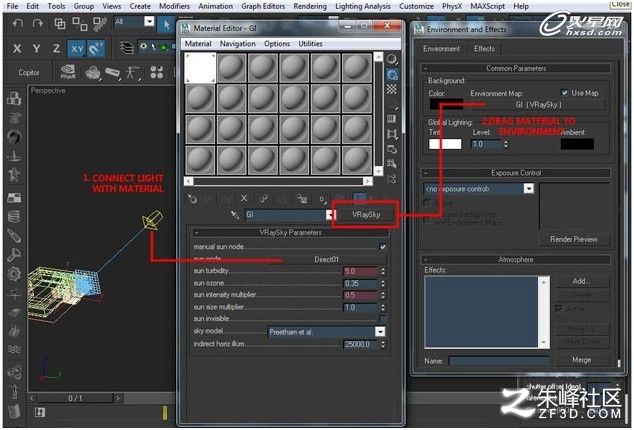Click the Make Preview icon
The width and height of the screenshot is (634, 430).
[392, 134]
